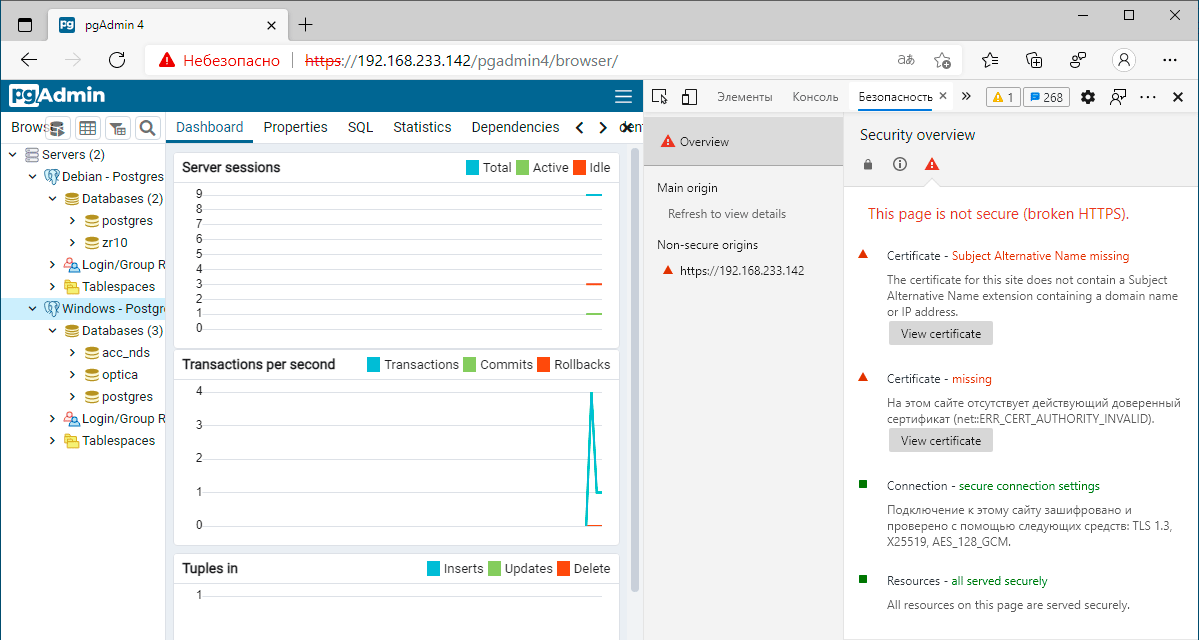Select postgres database under Debian server
Screen dimensions: 1199x640
point(127,221)
